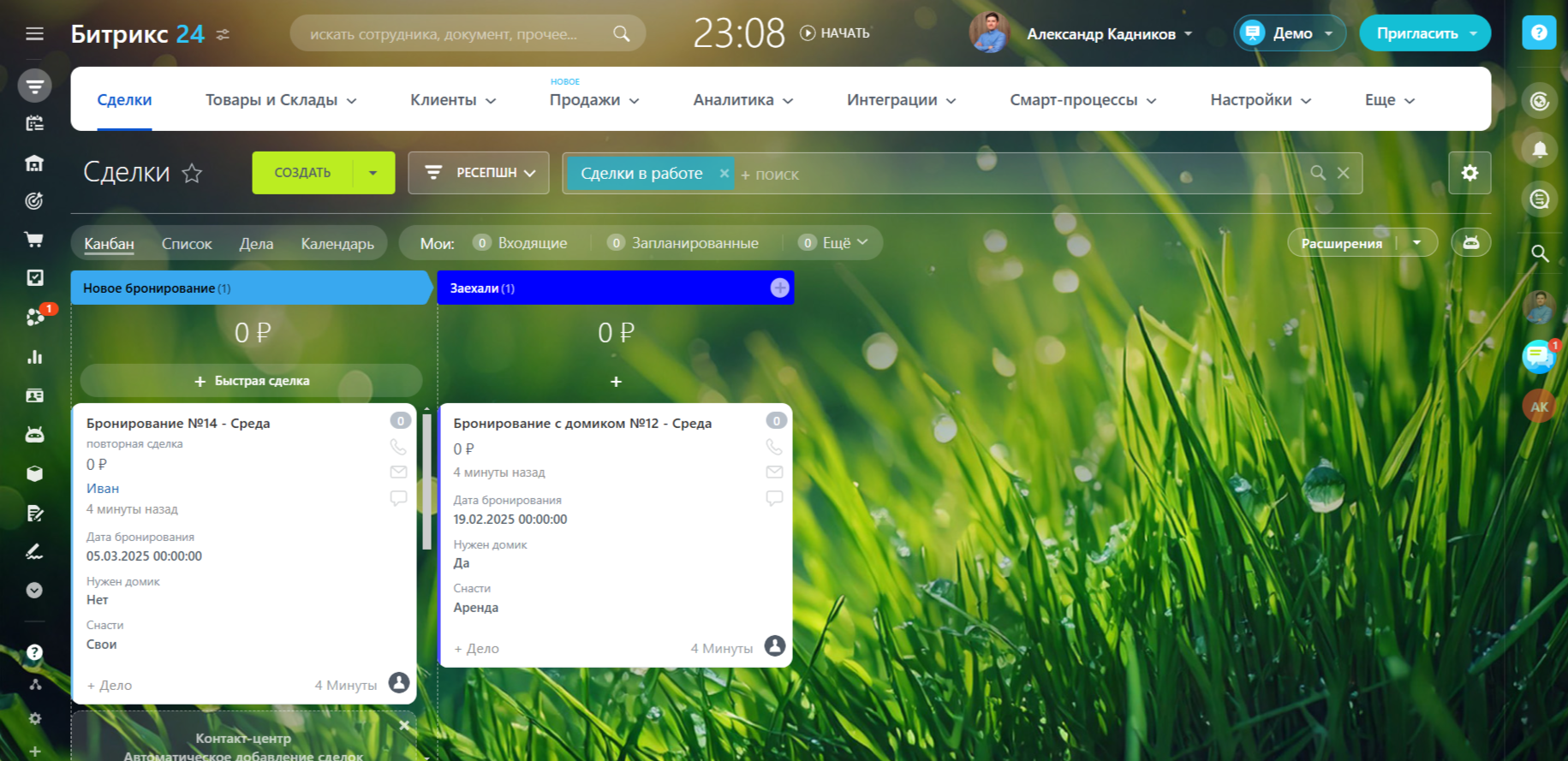Click the Пригласить invite button
Screen dimensions: 1568x761
click(1425, 33)
